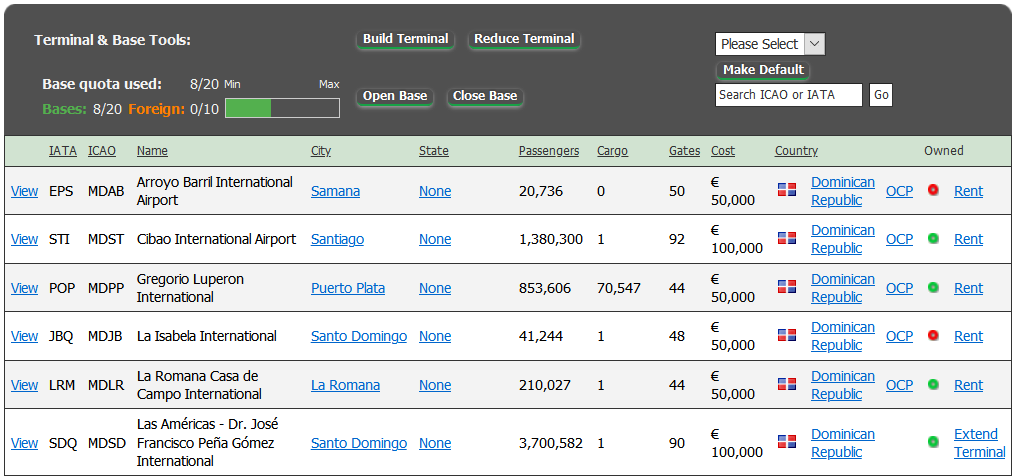This screenshot has width=1016, height=476.
Task: Click flag icon in Cibao International row
Action: pos(786,239)
